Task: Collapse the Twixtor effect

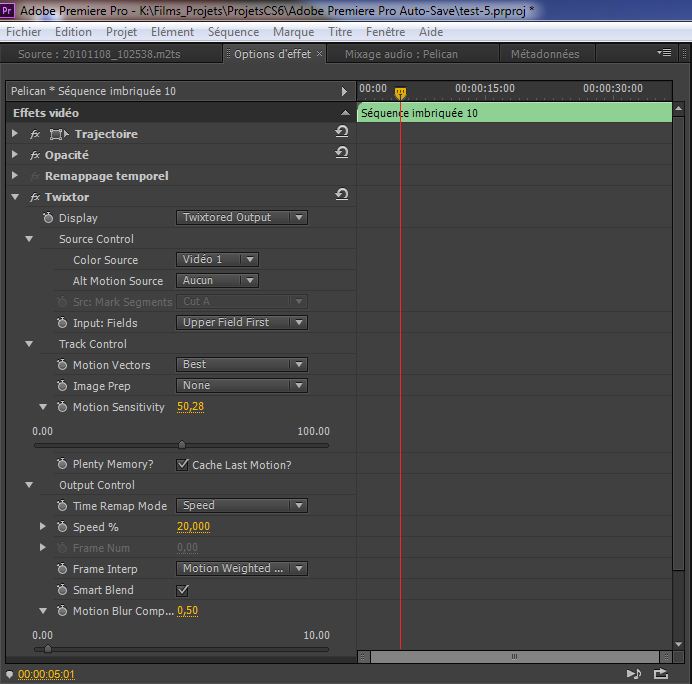Action: pyautogui.click(x=15, y=197)
